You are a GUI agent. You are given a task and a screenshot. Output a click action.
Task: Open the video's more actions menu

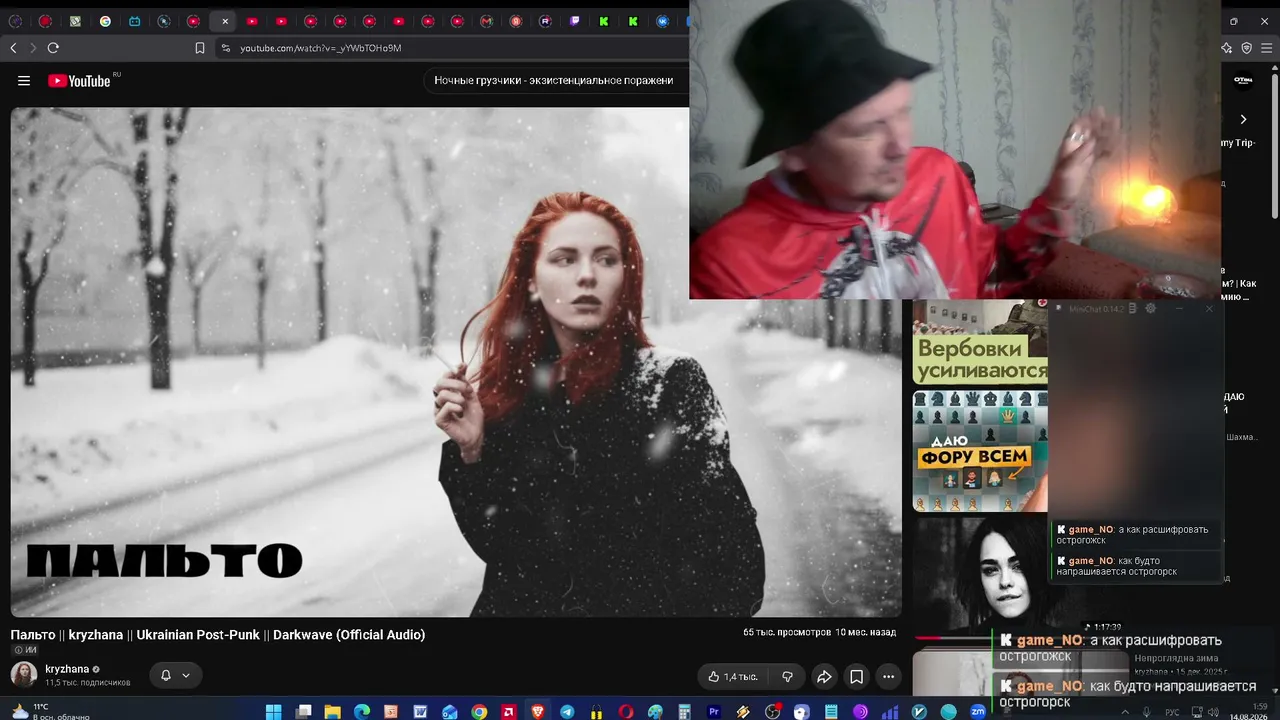tap(889, 677)
